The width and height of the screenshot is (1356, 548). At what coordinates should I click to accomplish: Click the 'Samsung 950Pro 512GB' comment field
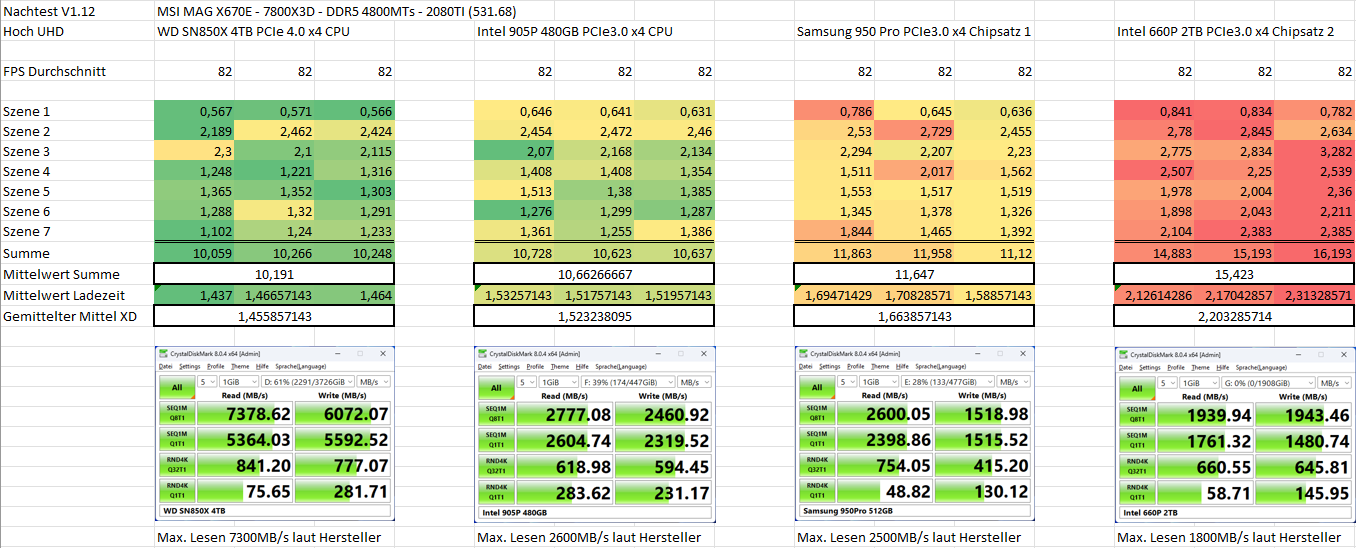[x=916, y=512]
